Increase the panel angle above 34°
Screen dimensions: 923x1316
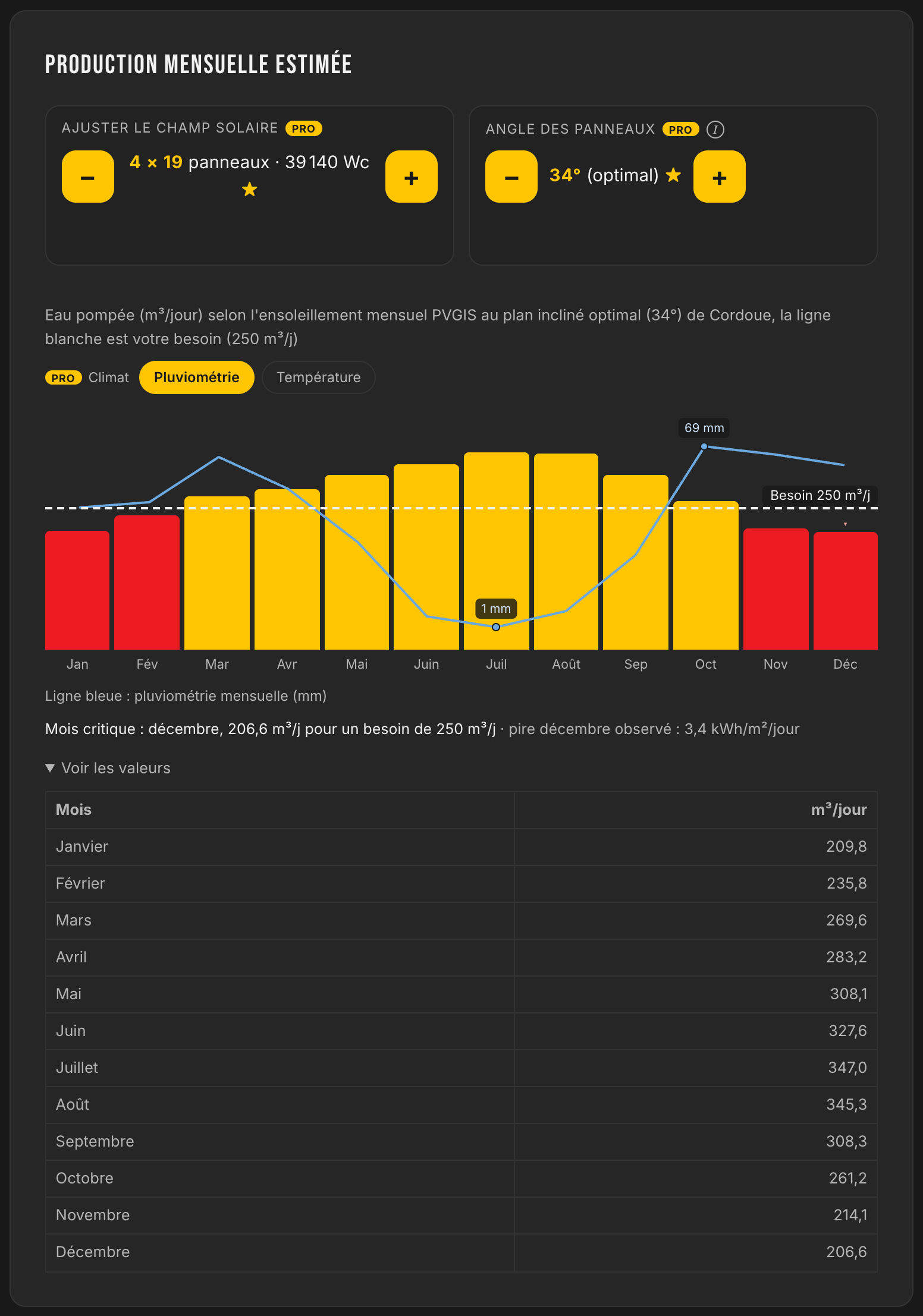[720, 177]
